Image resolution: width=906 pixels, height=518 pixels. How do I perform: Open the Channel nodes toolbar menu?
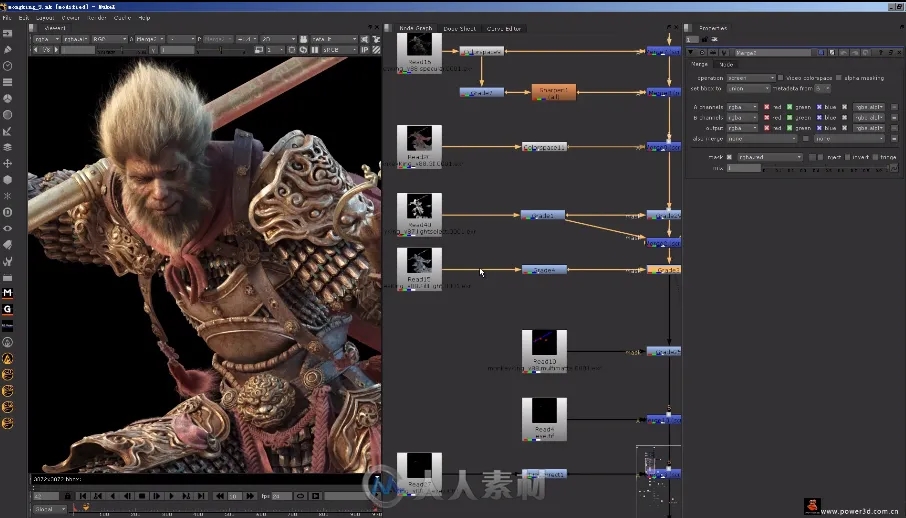pyautogui.click(x=8, y=82)
